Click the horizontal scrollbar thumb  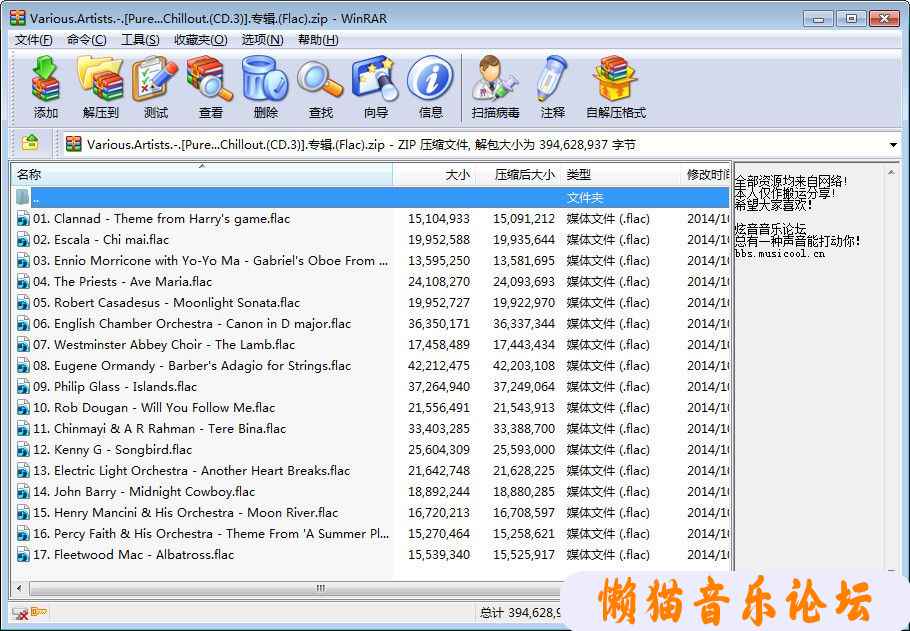click(320, 588)
